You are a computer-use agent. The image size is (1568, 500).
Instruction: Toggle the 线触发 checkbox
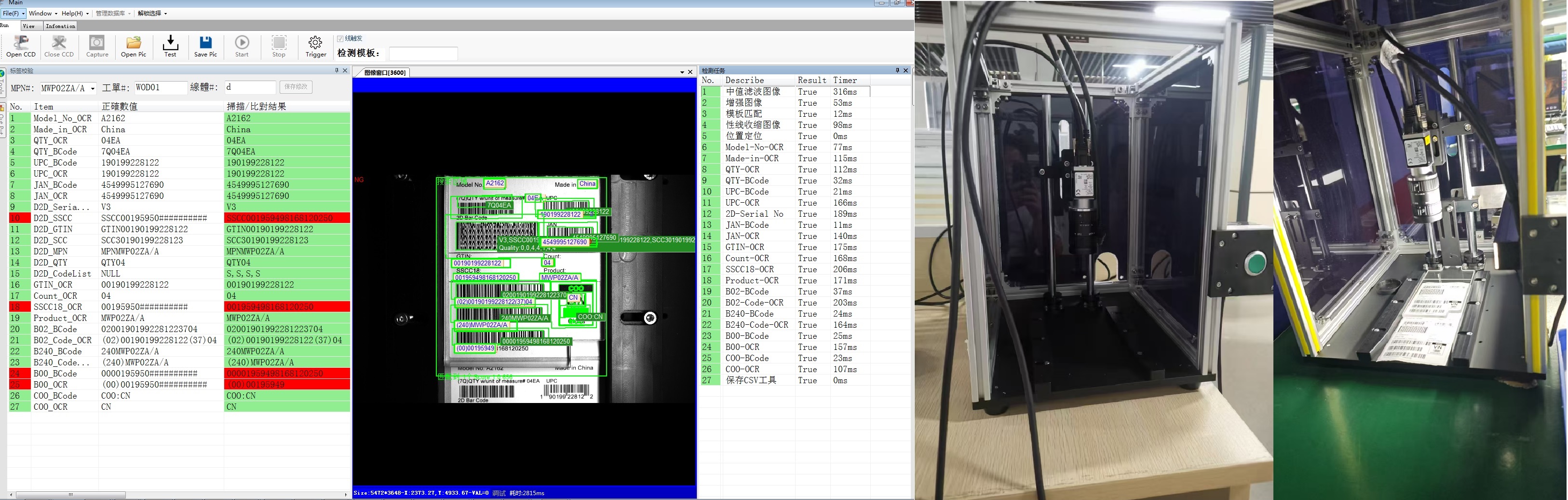click(340, 38)
